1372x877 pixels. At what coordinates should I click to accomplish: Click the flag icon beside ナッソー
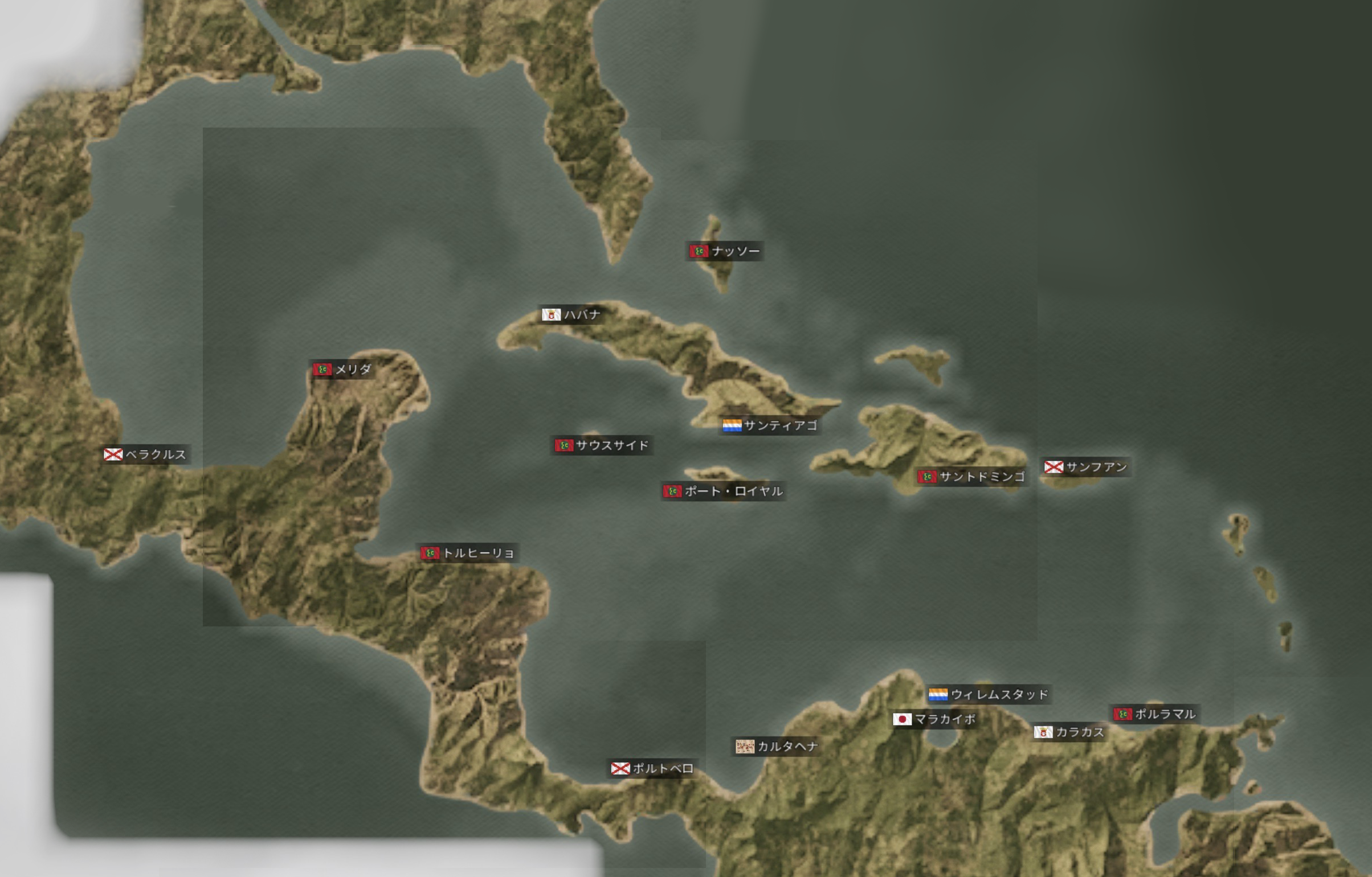click(x=699, y=251)
